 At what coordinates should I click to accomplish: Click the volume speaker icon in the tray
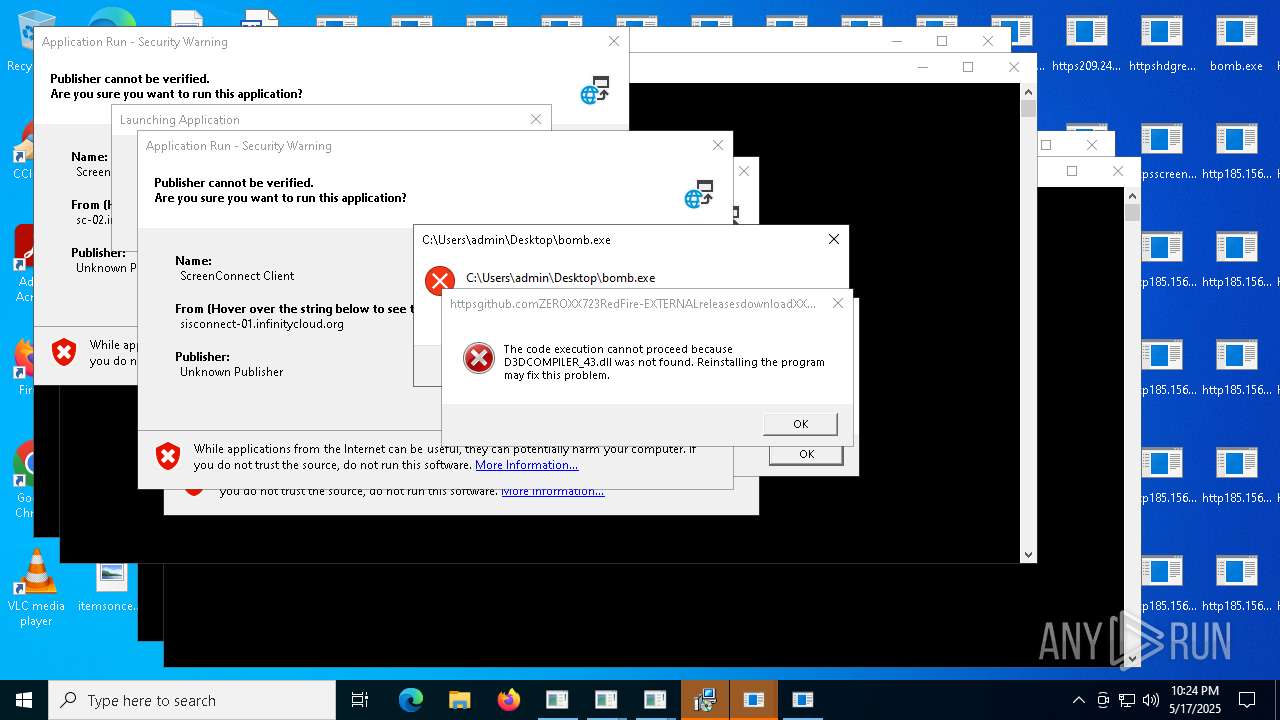click(1150, 700)
